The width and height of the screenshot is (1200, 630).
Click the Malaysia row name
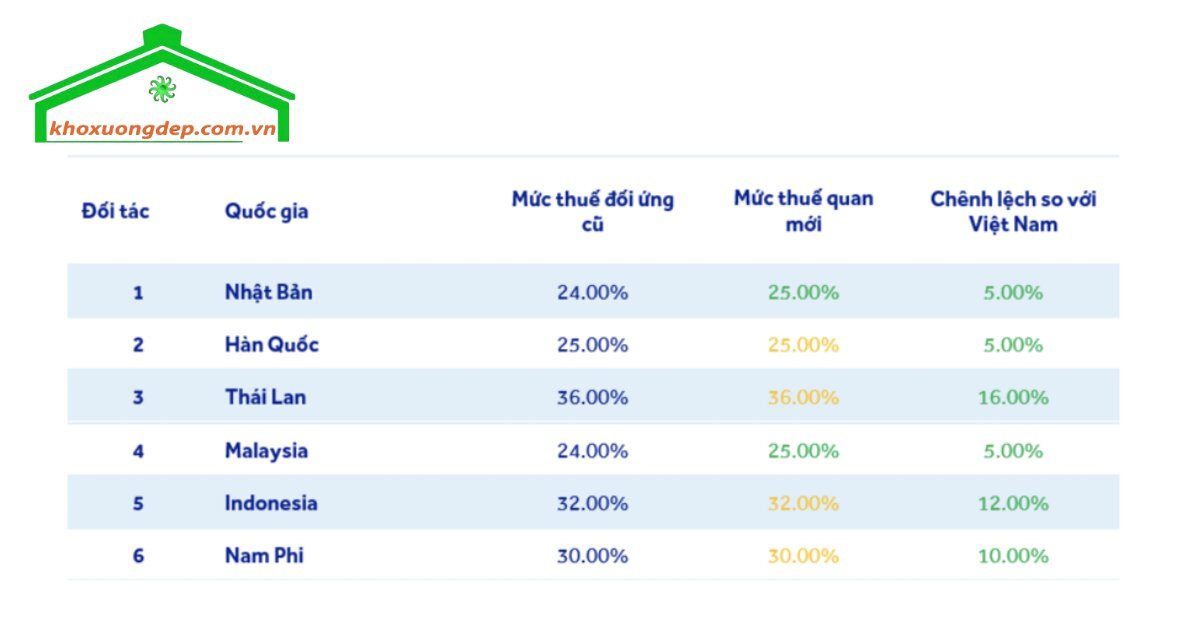[x=266, y=451]
